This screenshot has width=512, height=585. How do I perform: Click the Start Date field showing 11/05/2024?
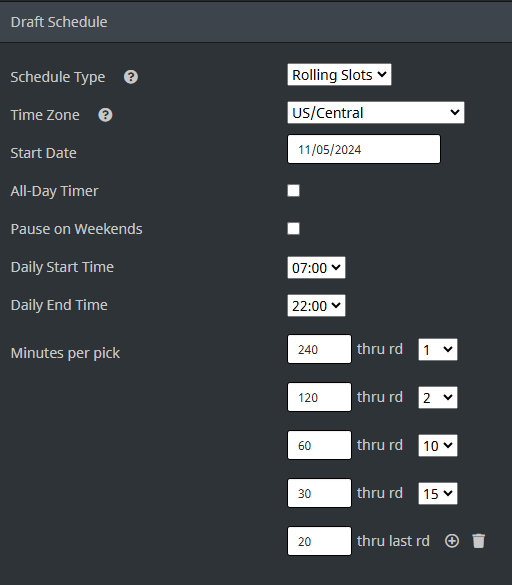364,149
